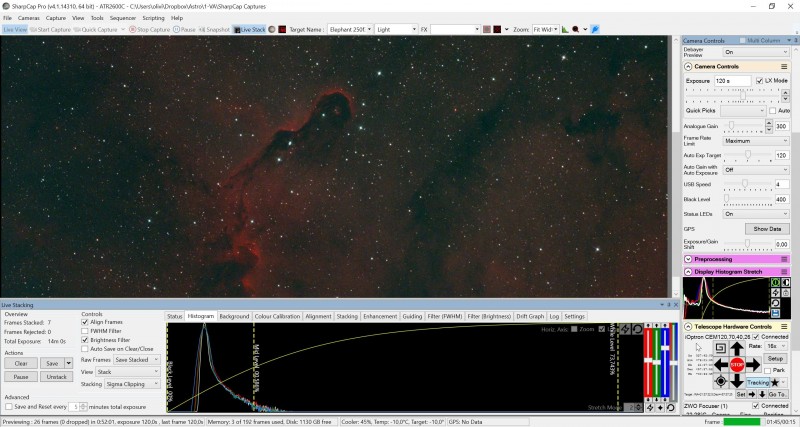
Task: Switch to the Drift Graph tab
Action: click(530, 316)
